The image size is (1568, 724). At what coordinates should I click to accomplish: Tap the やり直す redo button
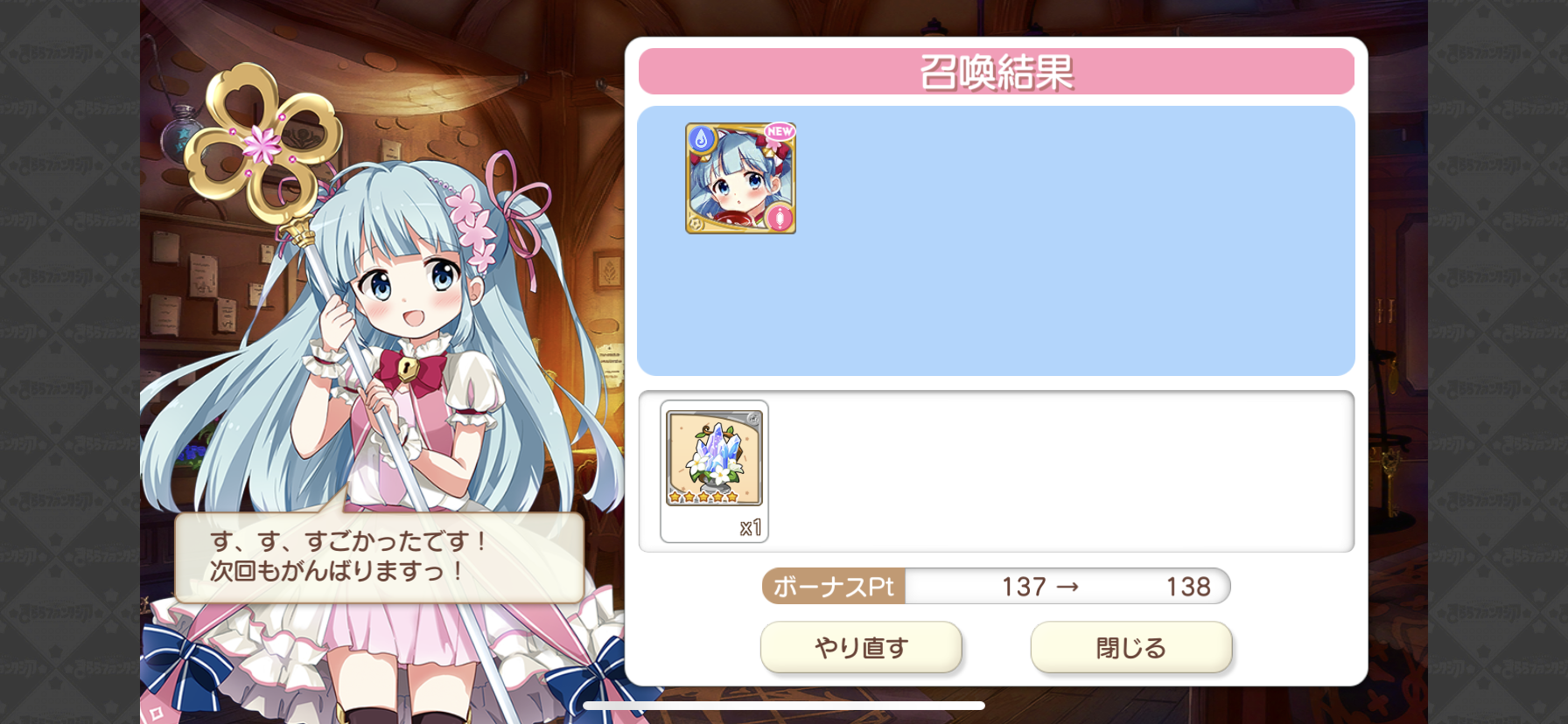click(x=861, y=647)
